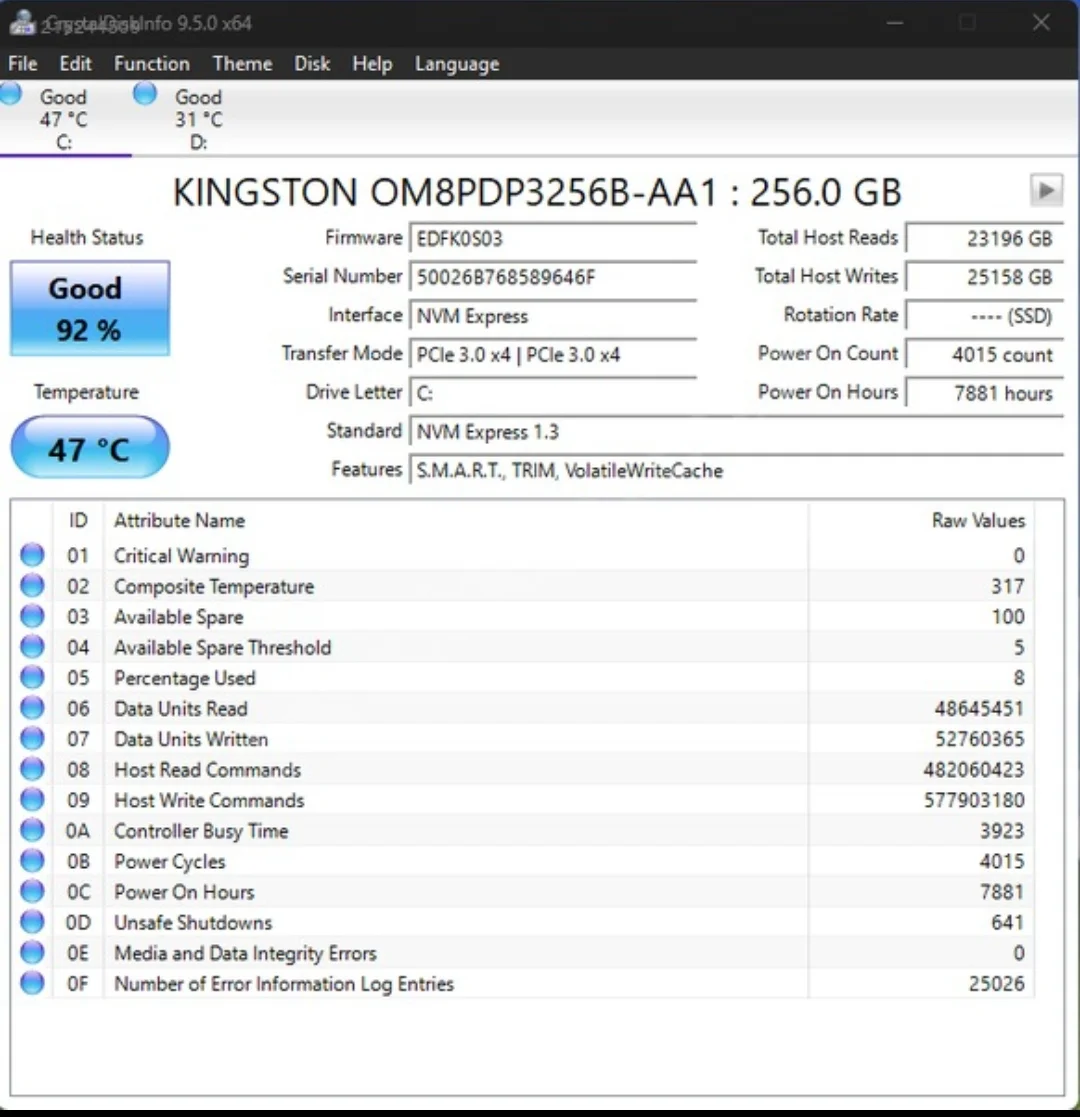This screenshot has width=1080, height=1117.
Task: Click the status icon for Host Write Commands
Action: click(x=32, y=800)
